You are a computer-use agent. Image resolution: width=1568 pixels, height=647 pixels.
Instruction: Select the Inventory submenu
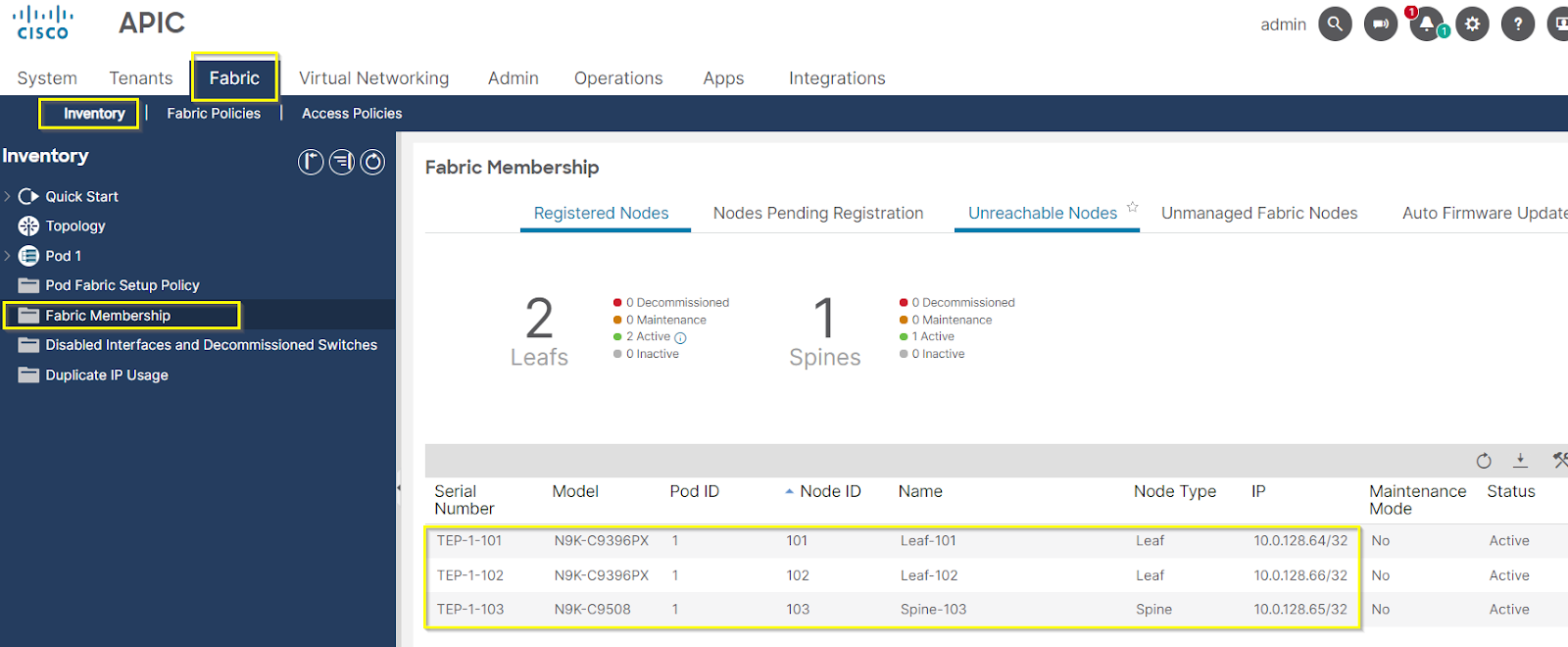pyautogui.click(x=94, y=114)
